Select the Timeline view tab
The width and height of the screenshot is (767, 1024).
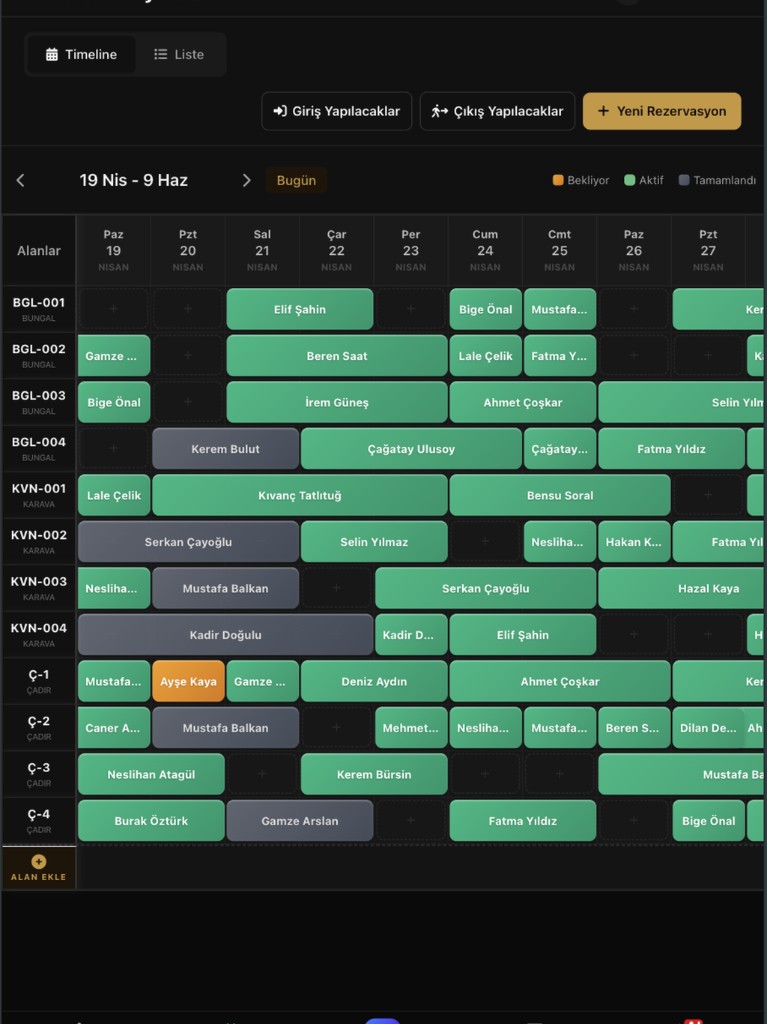[82, 54]
